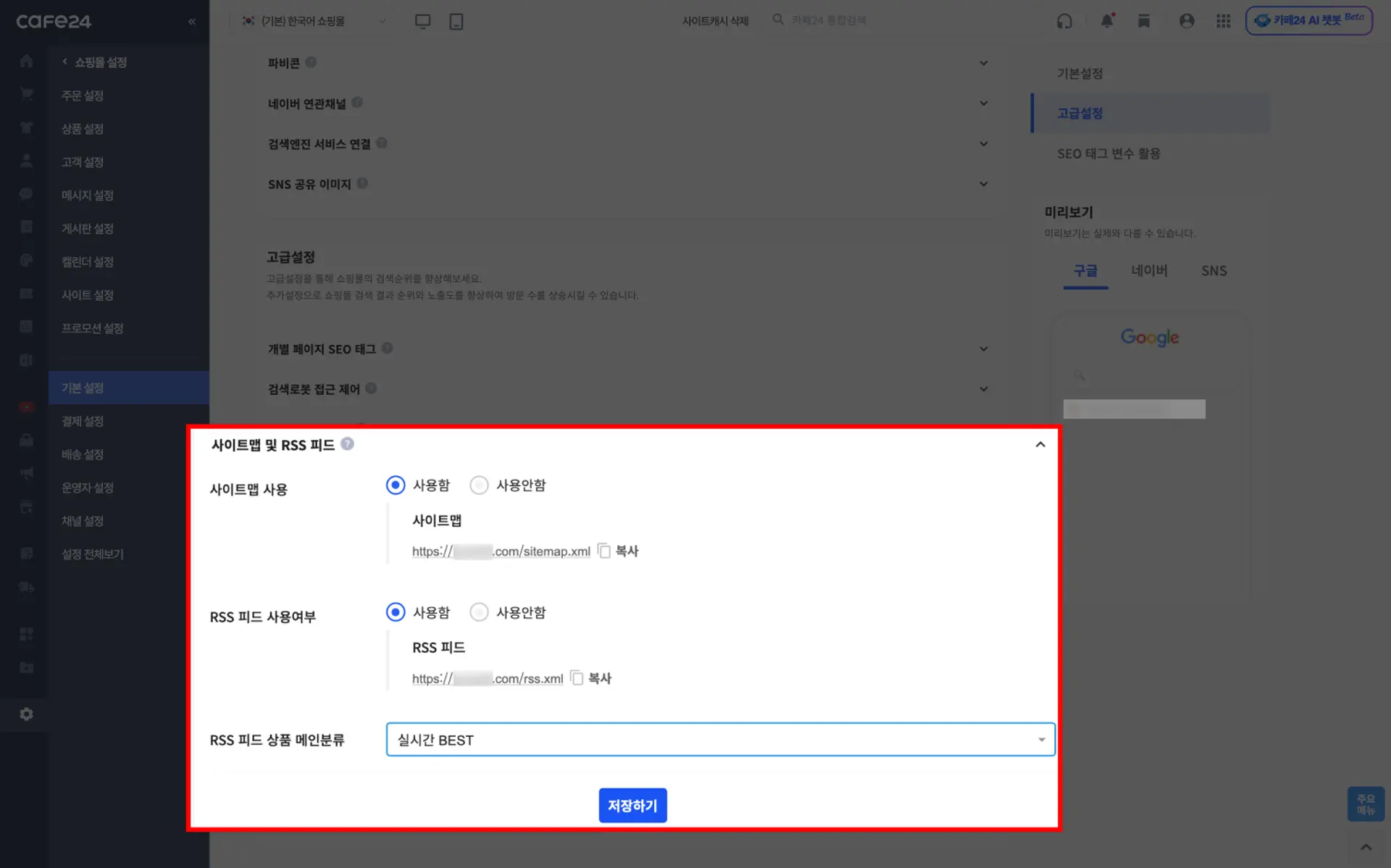
Task: Select 사용함 for 사이트맵 사용
Action: (x=396, y=485)
